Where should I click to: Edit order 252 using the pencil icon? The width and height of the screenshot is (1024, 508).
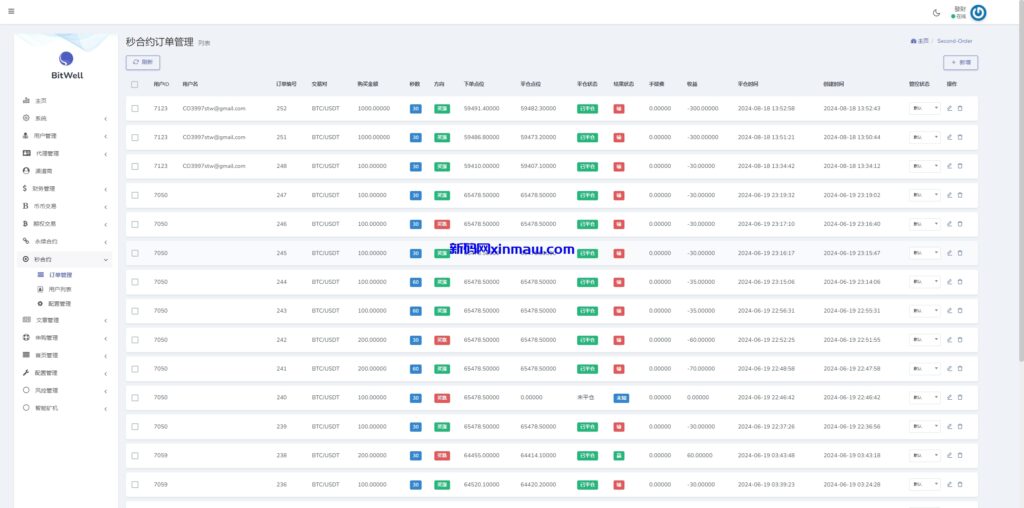tap(950, 108)
